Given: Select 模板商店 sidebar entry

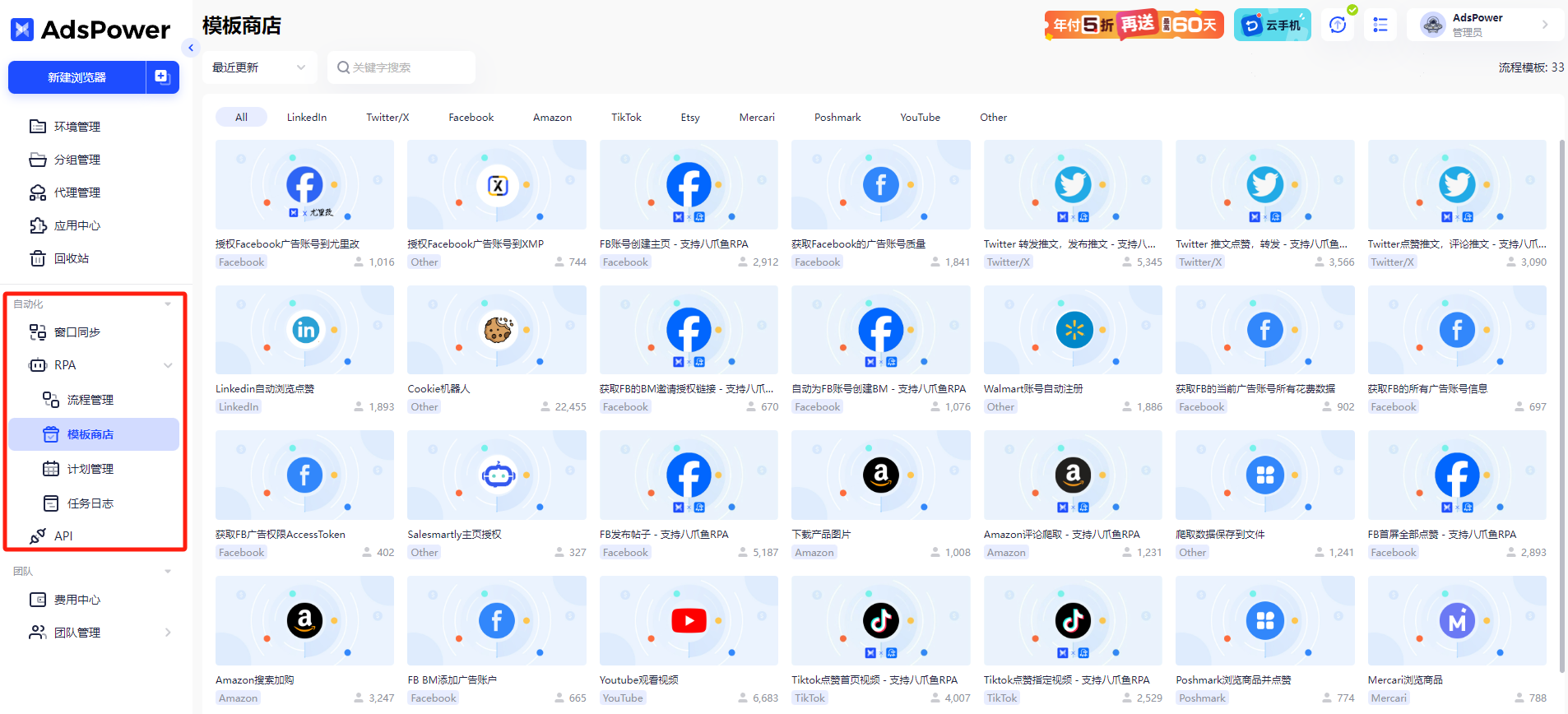Looking at the screenshot, I should [94, 434].
